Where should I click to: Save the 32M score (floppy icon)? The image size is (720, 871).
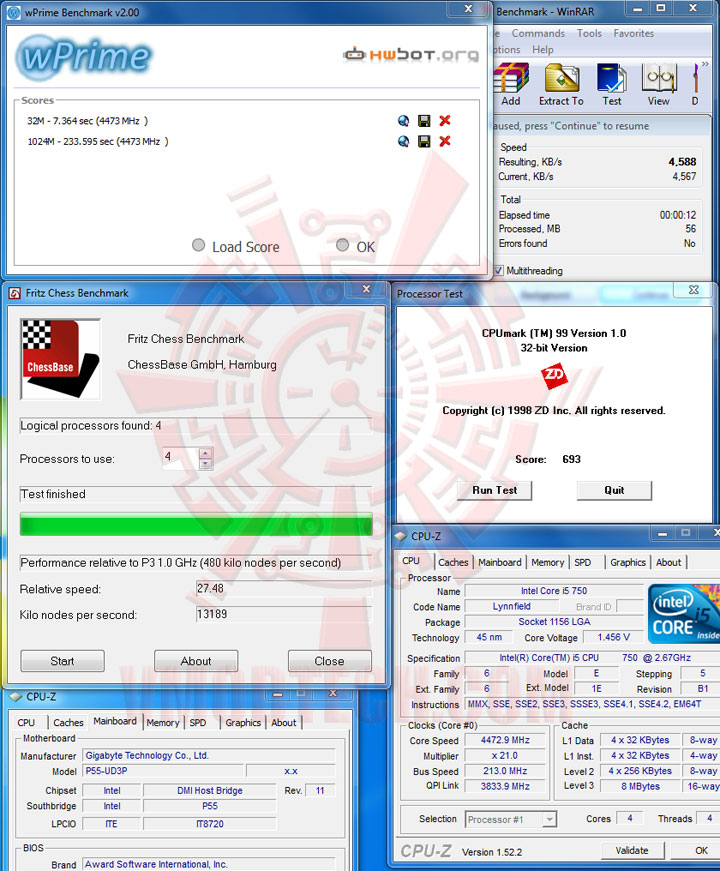coord(424,121)
